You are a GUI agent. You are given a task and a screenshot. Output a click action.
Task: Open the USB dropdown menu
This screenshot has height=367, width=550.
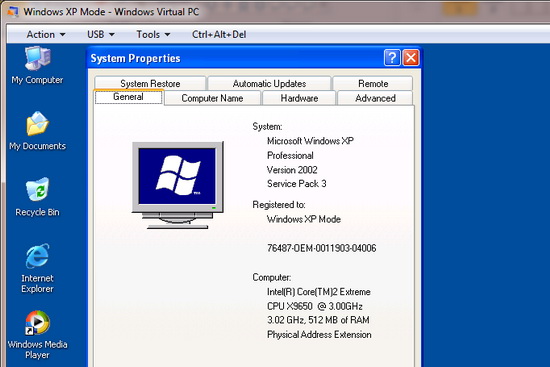[x=101, y=34]
